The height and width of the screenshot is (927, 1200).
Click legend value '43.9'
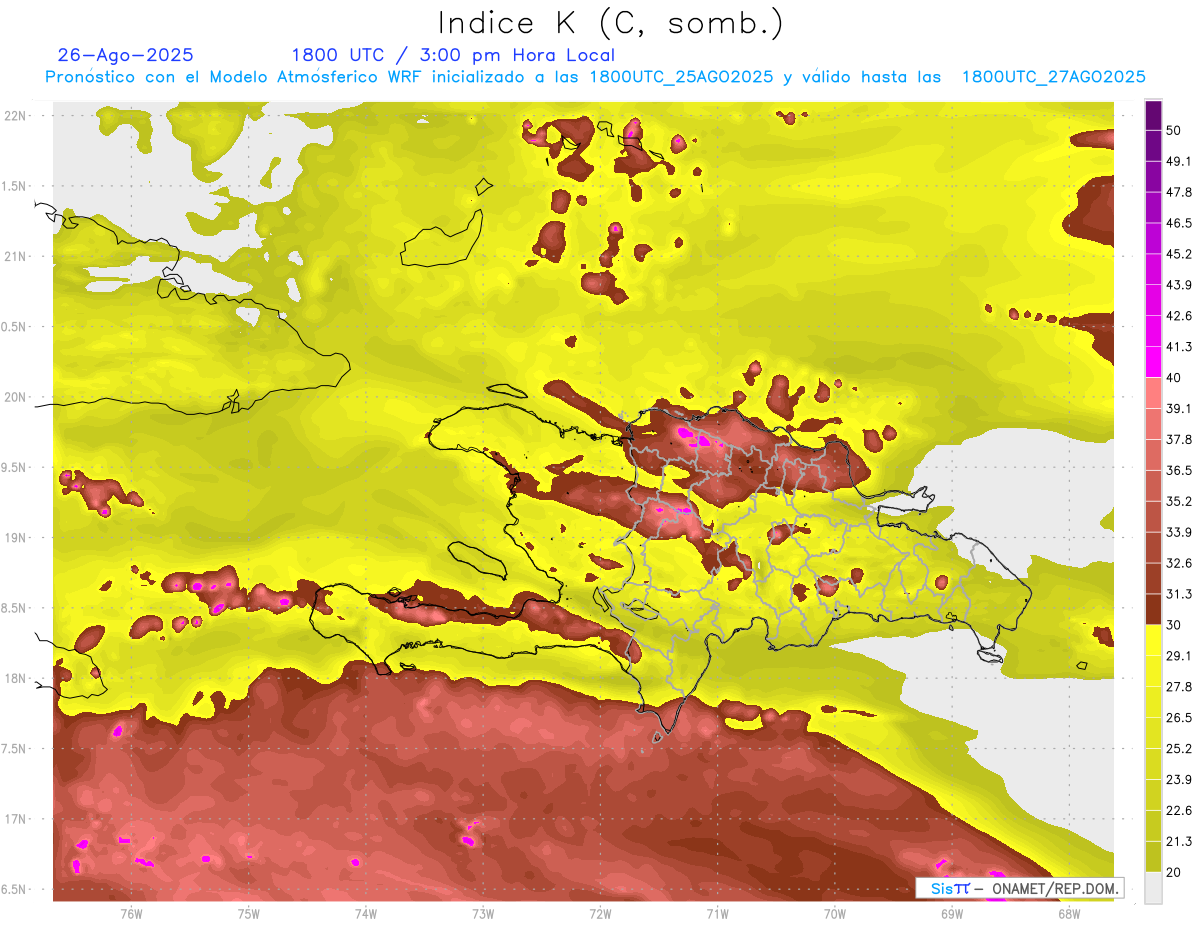coord(1178,285)
